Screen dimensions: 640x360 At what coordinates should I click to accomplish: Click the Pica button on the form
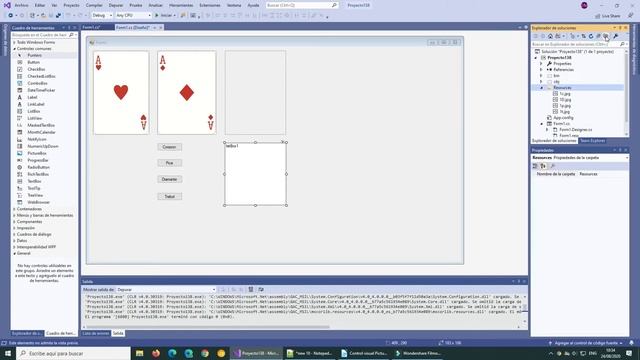(169, 163)
